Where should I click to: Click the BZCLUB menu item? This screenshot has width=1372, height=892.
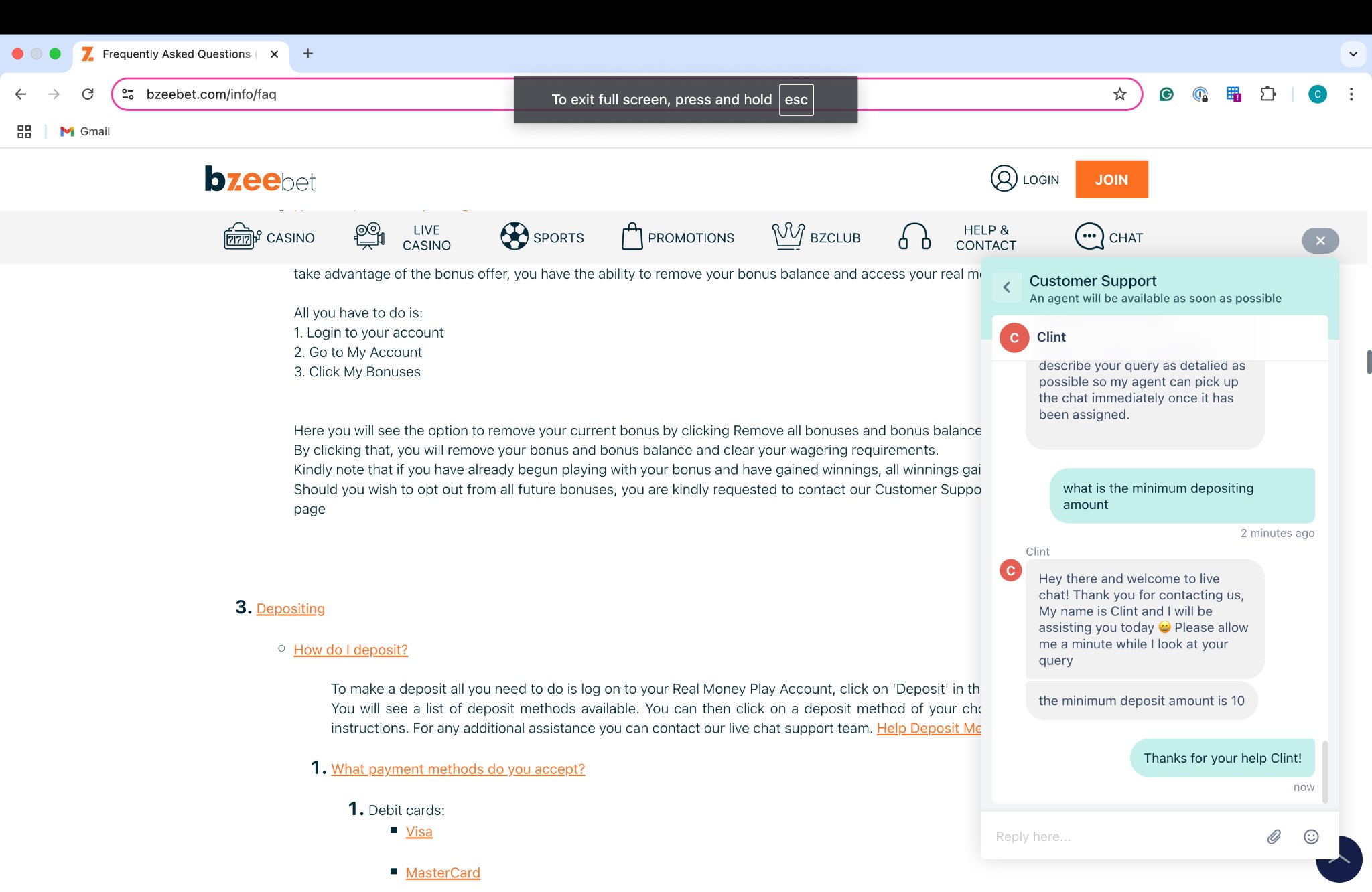click(x=835, y=238)
